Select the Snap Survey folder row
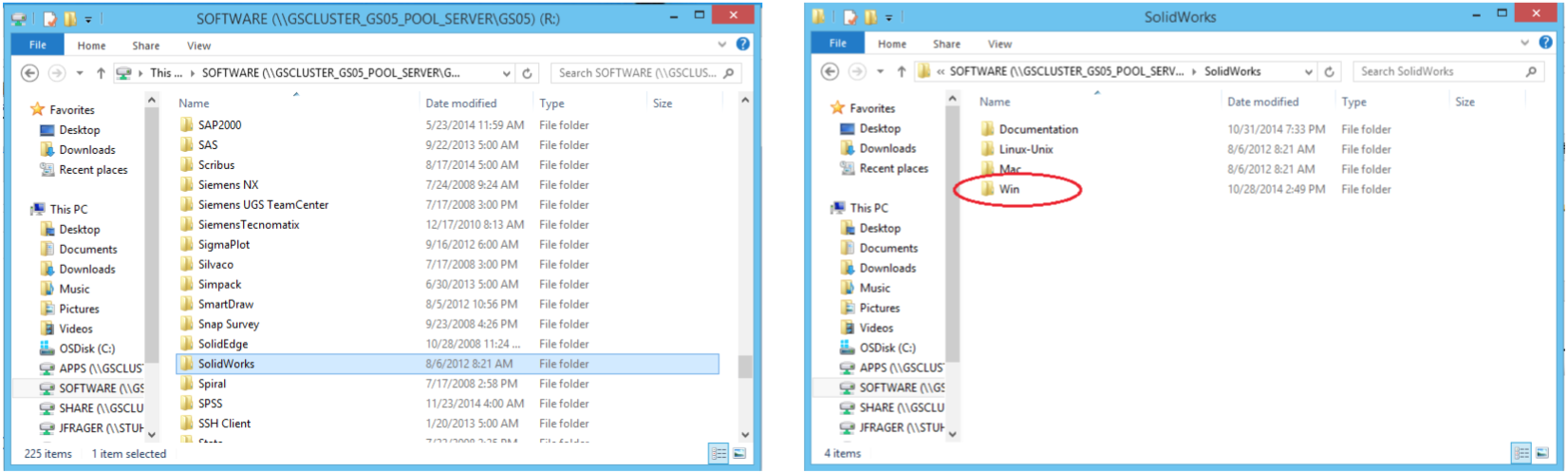The width and height of the screenshot is (1568, 473). click(447, 324)
